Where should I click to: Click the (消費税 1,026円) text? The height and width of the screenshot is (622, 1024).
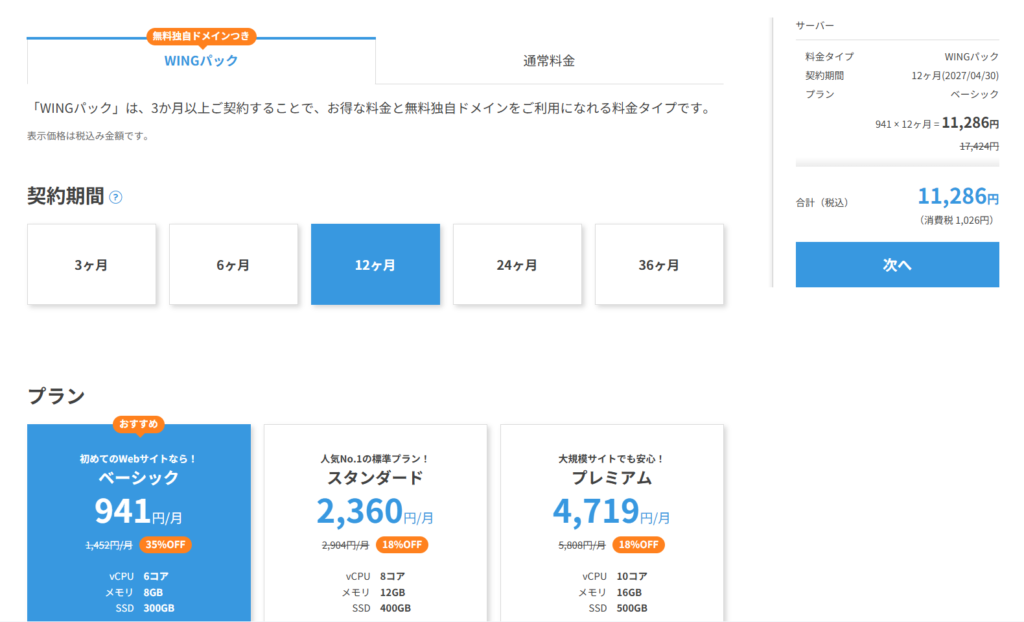click(956, 220)
